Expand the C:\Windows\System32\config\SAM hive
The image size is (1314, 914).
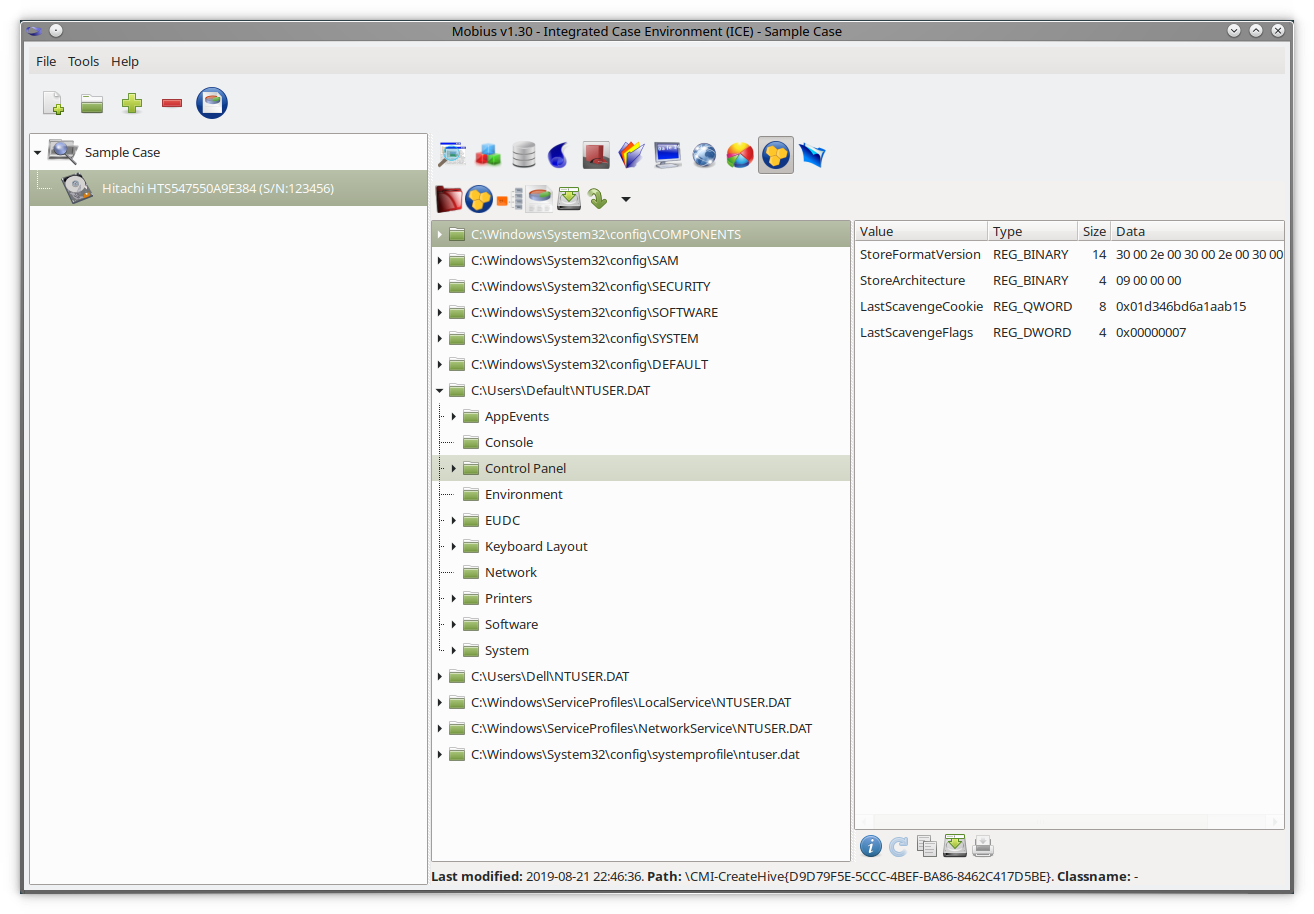click(x=440, y=261)
